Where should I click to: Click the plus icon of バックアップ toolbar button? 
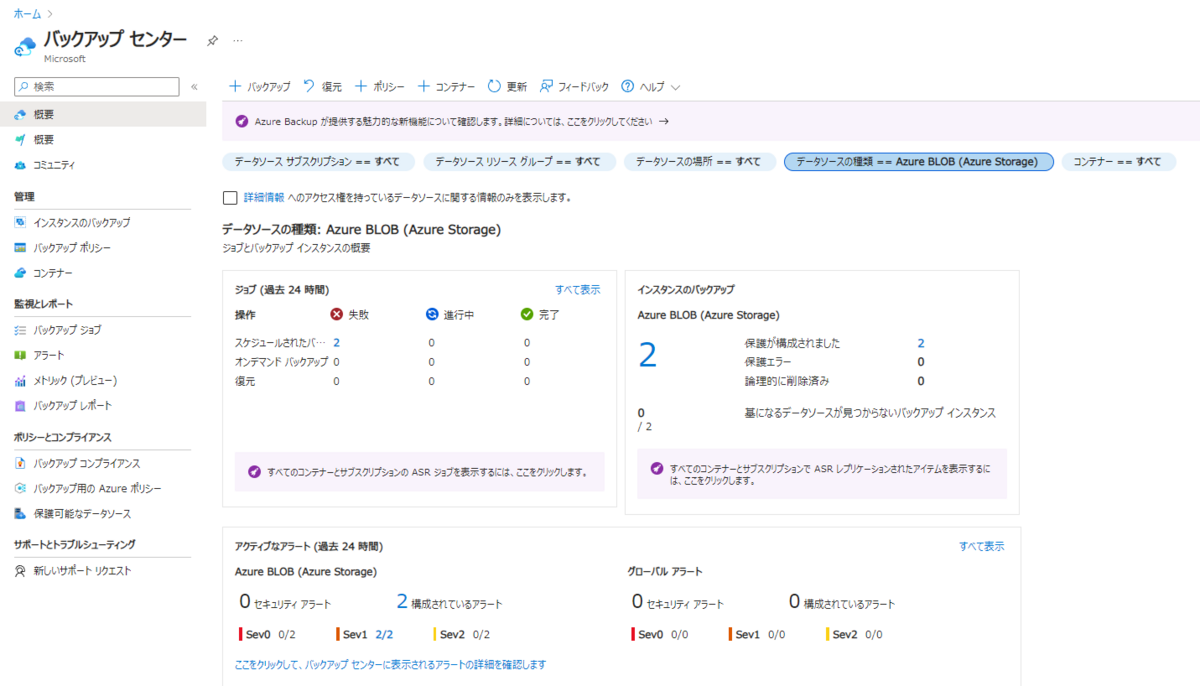pyautogui.click(x=235, y=87)
